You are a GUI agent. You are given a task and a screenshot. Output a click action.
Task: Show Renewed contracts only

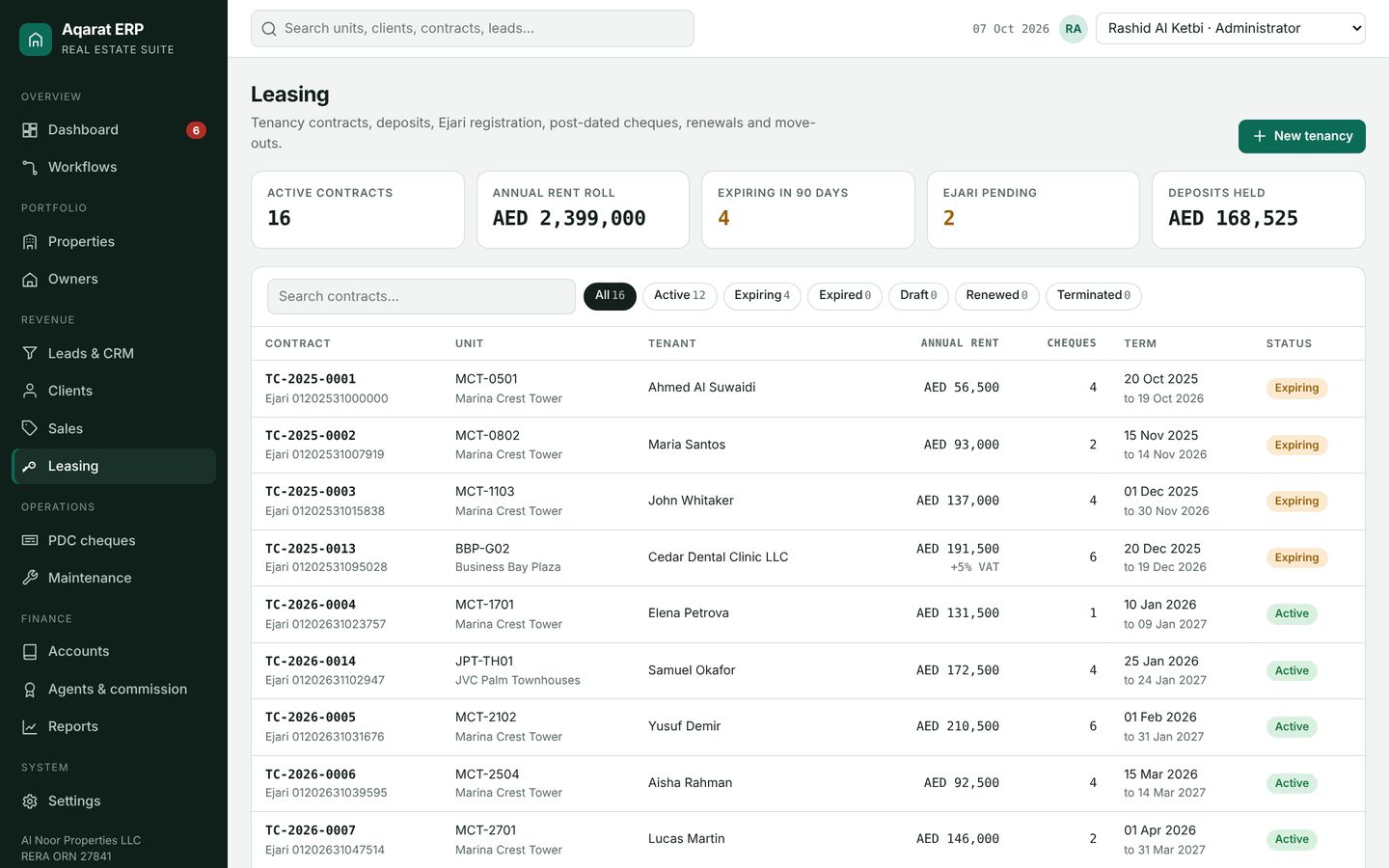997,296
